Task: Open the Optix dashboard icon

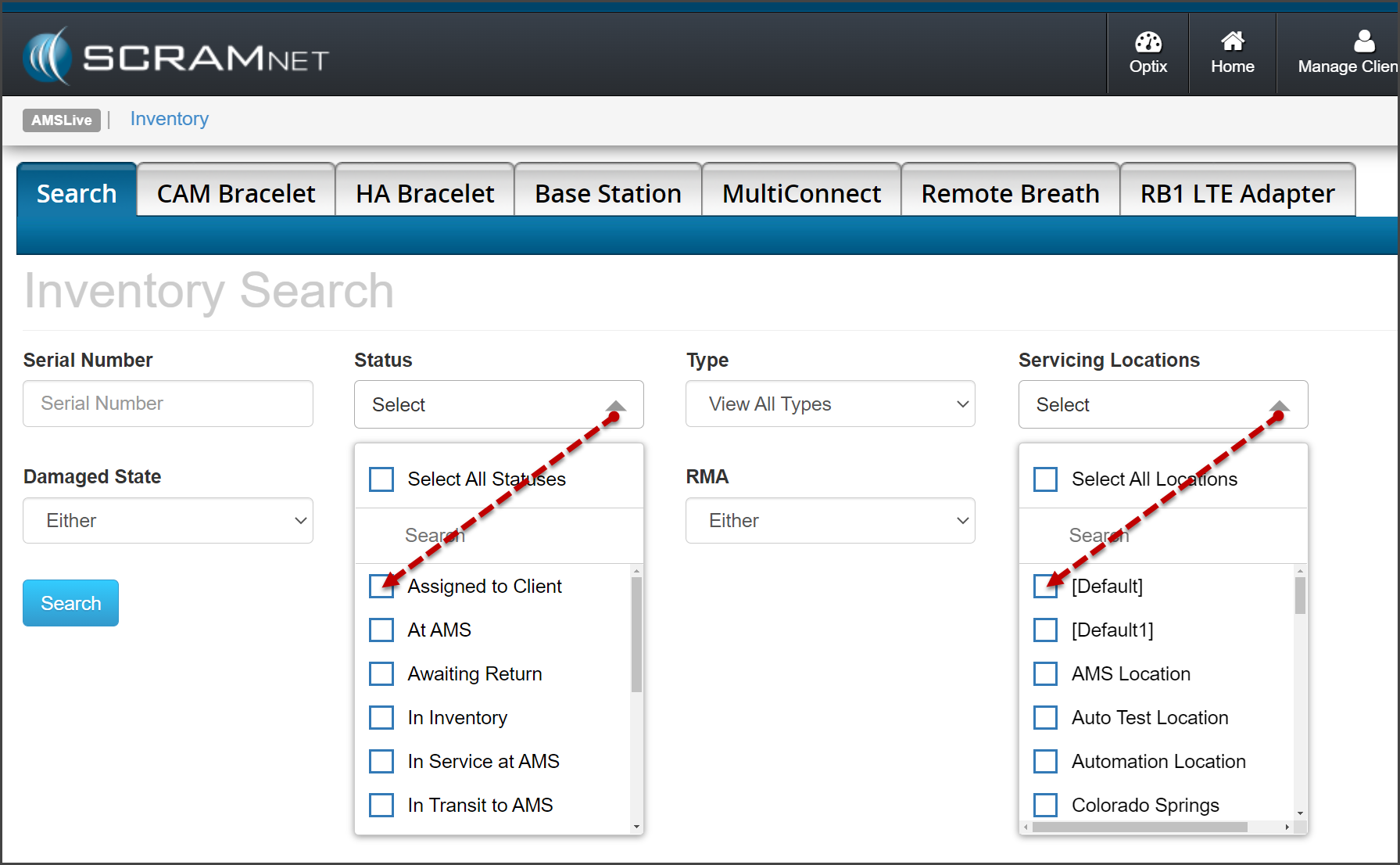Action: point(1148,42)
